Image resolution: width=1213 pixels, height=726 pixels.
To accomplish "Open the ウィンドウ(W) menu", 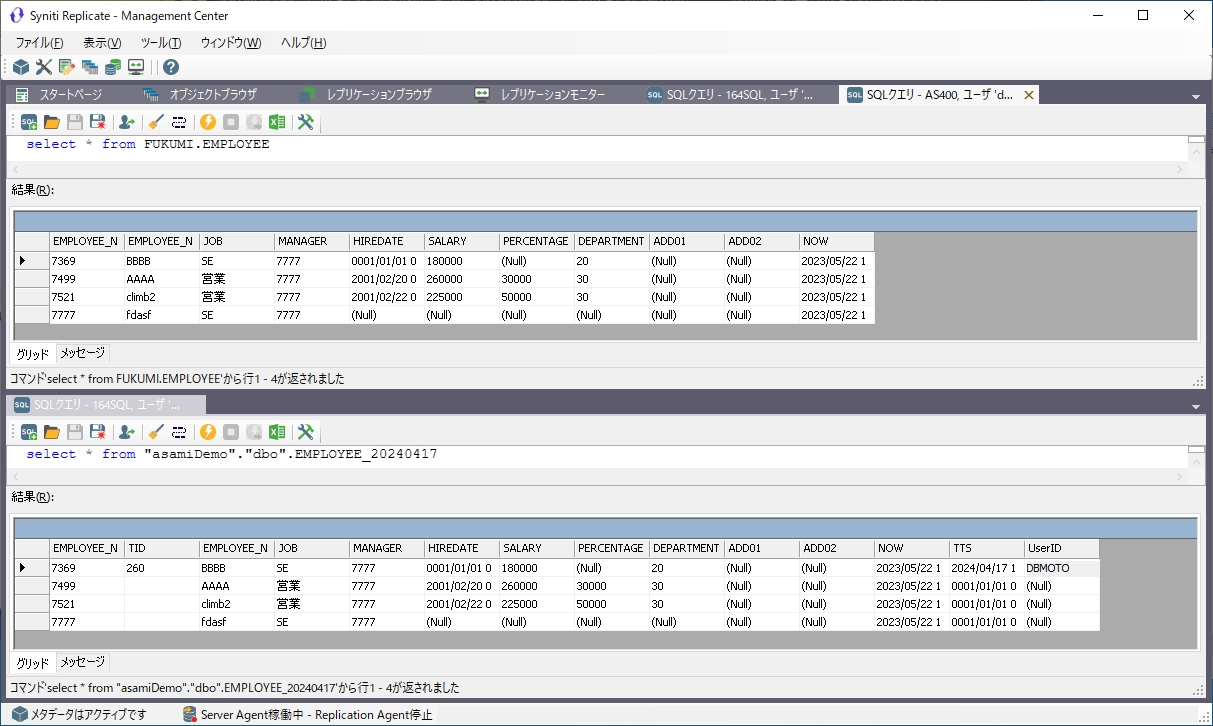I will tap(231, 43).
